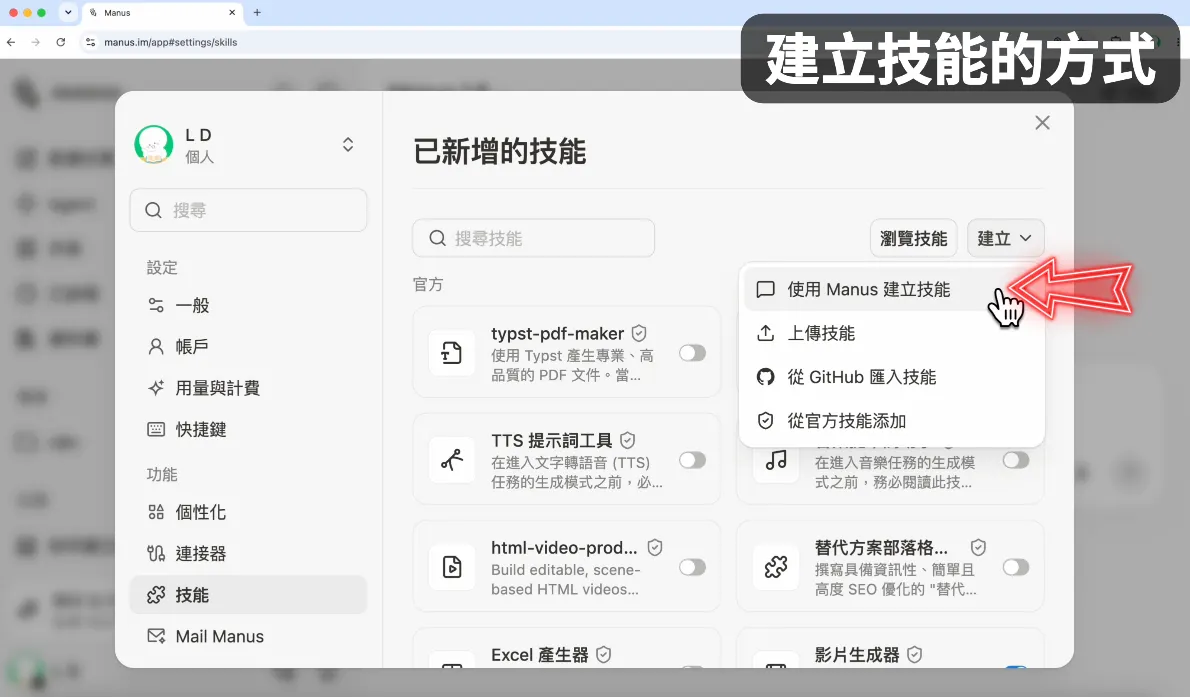Image resolution: width=1190 pixels, height=697 pixels.
Task: Open a new browser tab with plus
Action: click(257, 12)
